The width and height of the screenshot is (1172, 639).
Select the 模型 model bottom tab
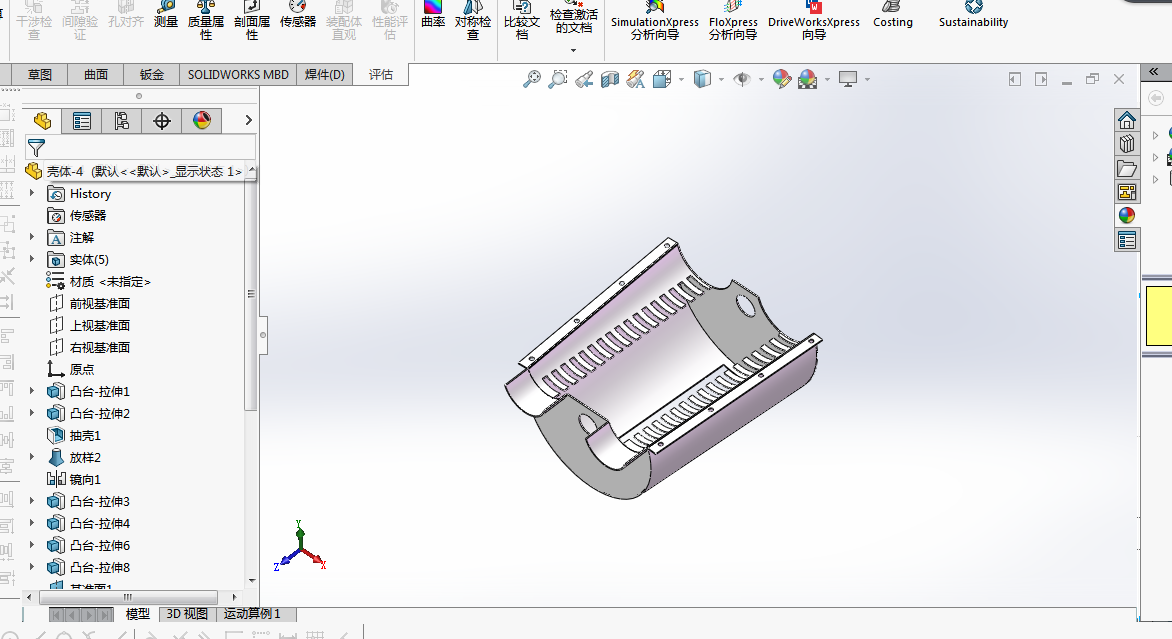[138, 614]
